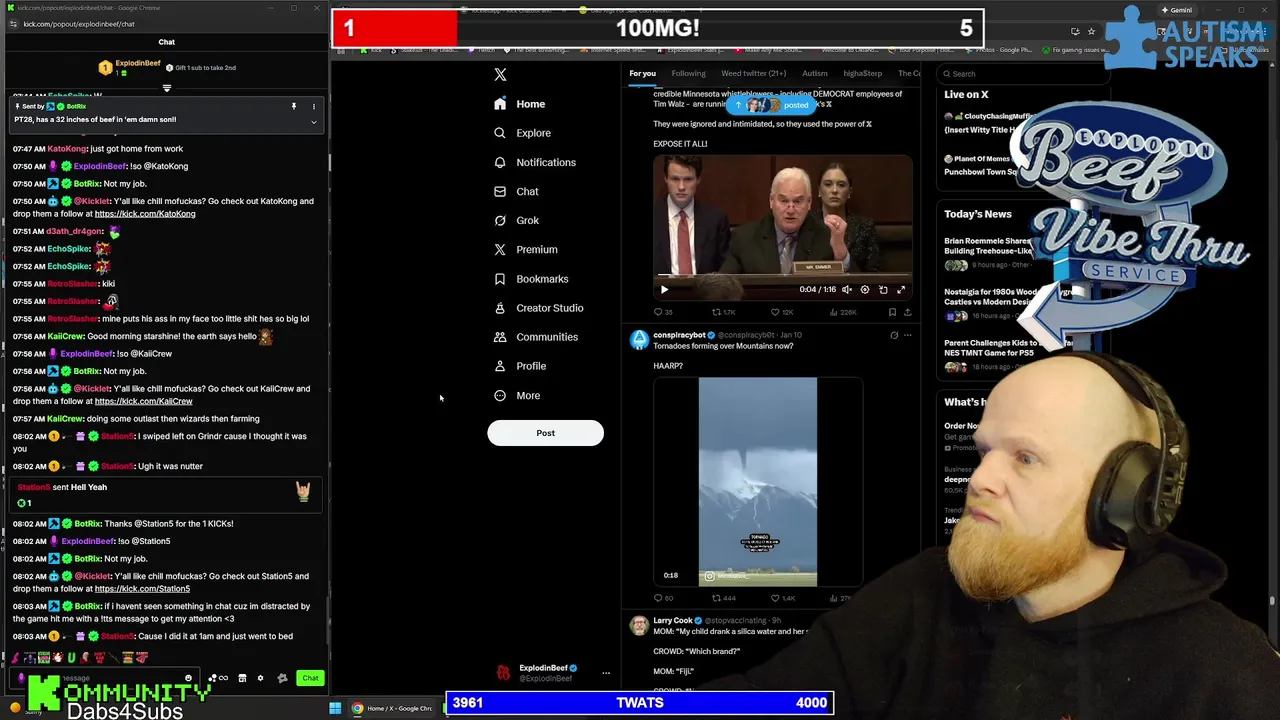This screenshot has height=720, width=1280.
Task: Open ExplodinBeef account menu dots
Action: (x=605, y=673)
